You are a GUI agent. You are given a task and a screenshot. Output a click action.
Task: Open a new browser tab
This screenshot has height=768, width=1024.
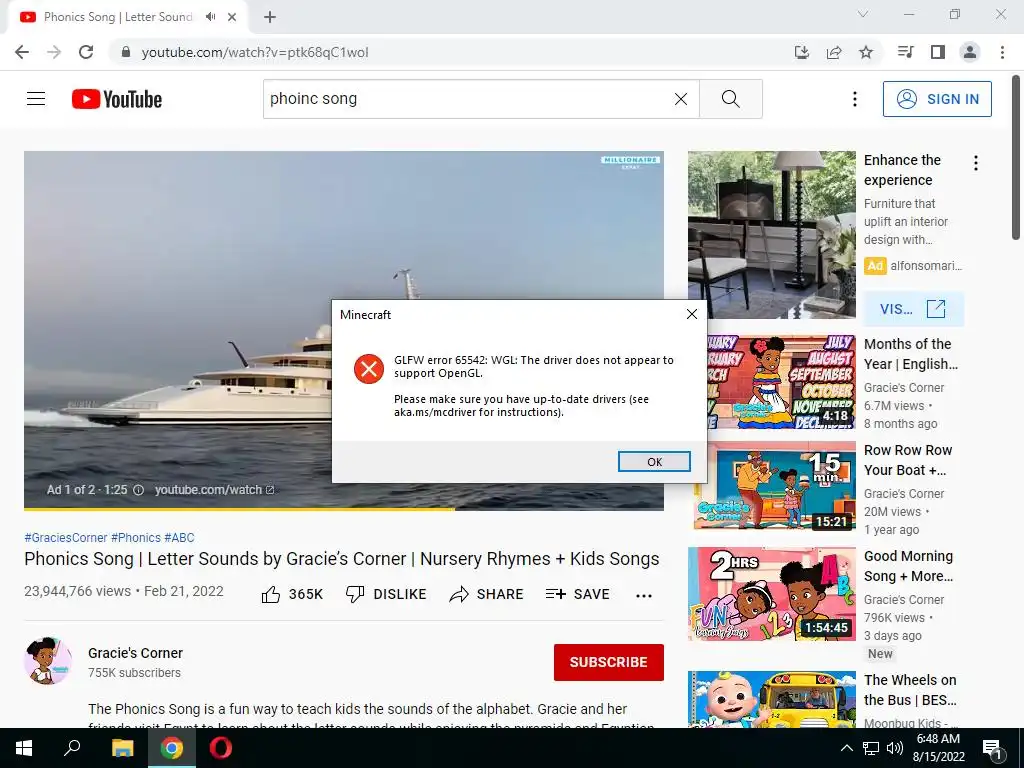270,17
